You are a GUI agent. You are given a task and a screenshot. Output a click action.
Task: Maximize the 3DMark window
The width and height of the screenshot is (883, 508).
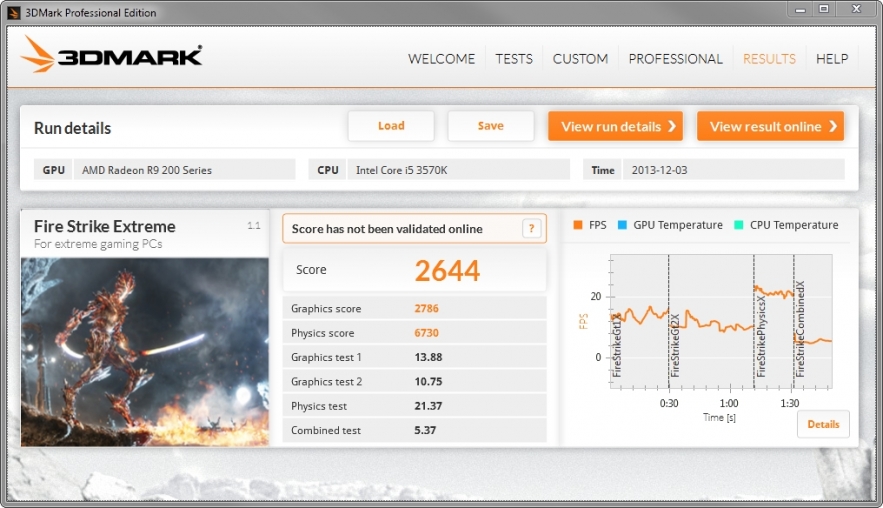[824, 9]
